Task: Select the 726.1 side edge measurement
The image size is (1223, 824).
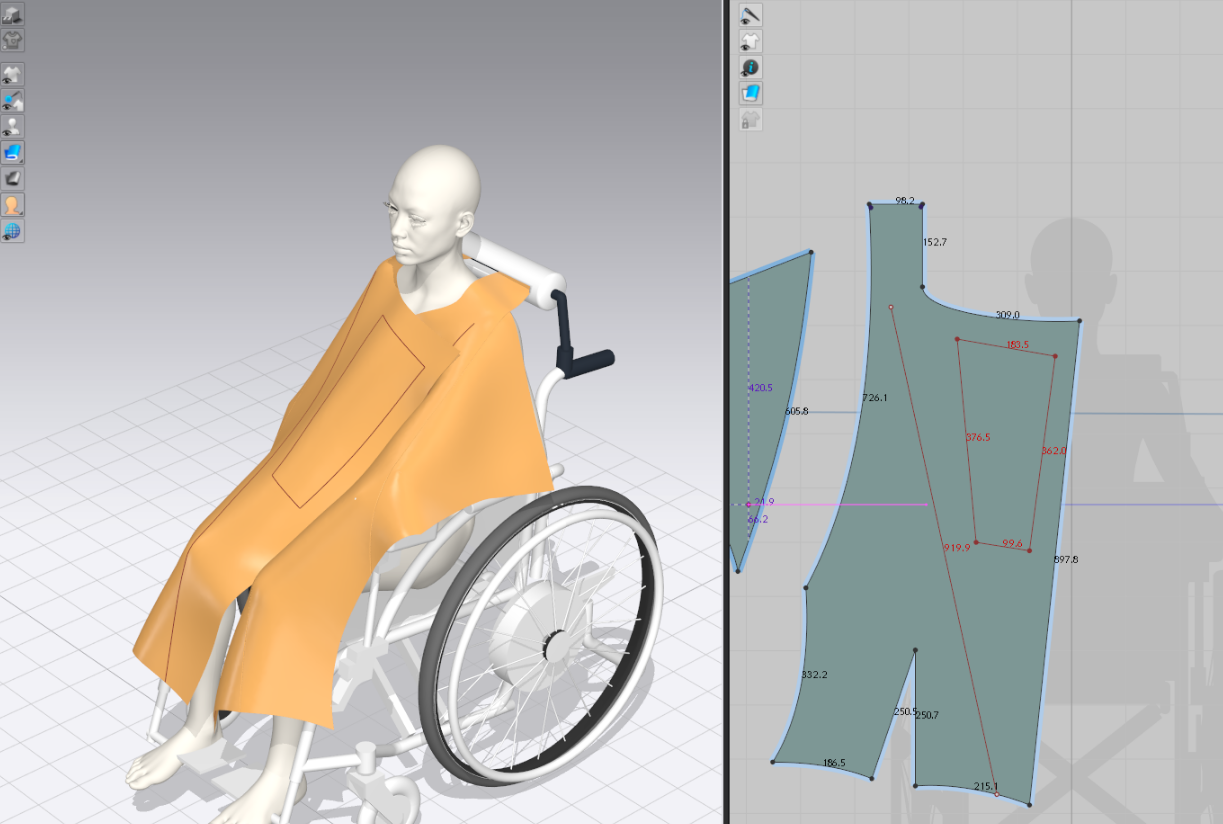Action: pos(875,398)
